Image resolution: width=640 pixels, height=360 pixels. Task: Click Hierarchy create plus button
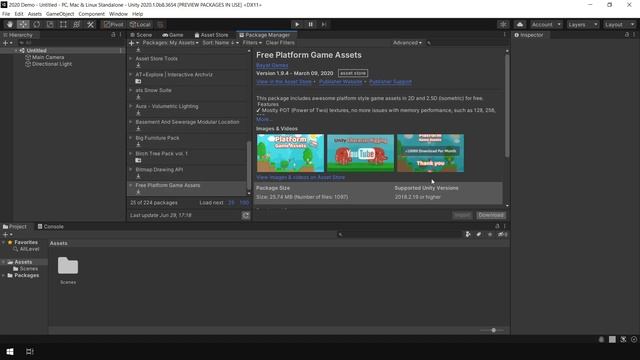[7, 43]
